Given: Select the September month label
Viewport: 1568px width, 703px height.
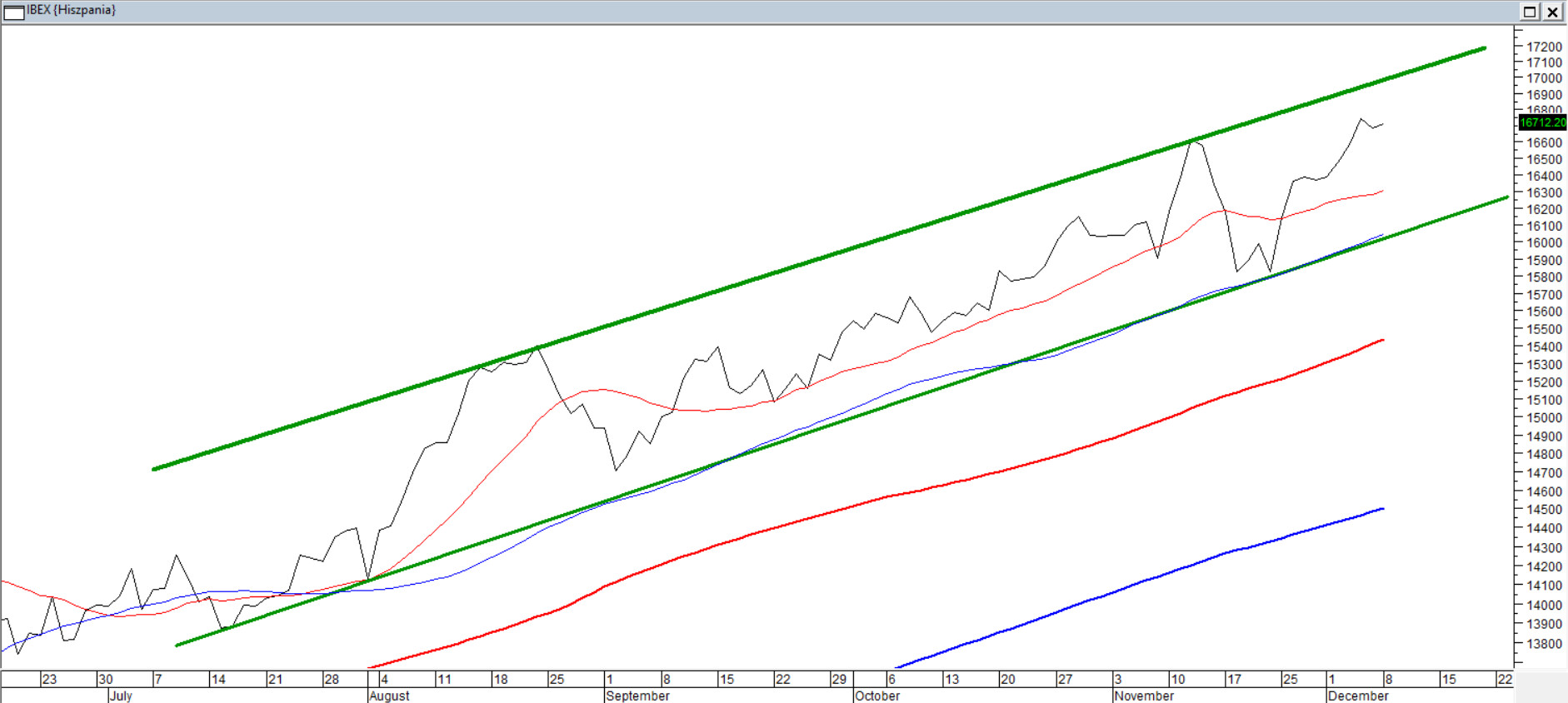Looking at the screenshot, I should [x=637, y=696].
